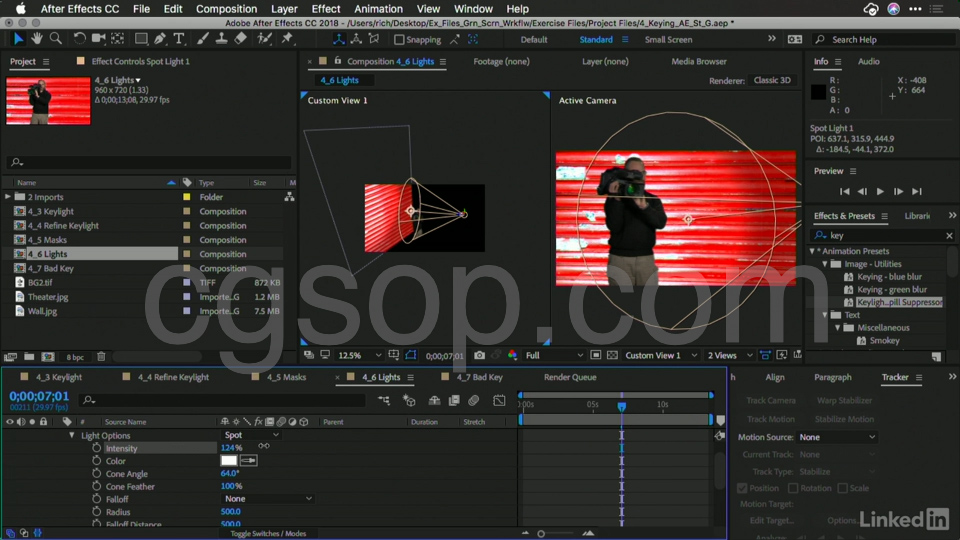This screenshot has height=540, width=960.
Task: Collapse the Light Options group
Action: click(x=72, y=435)
